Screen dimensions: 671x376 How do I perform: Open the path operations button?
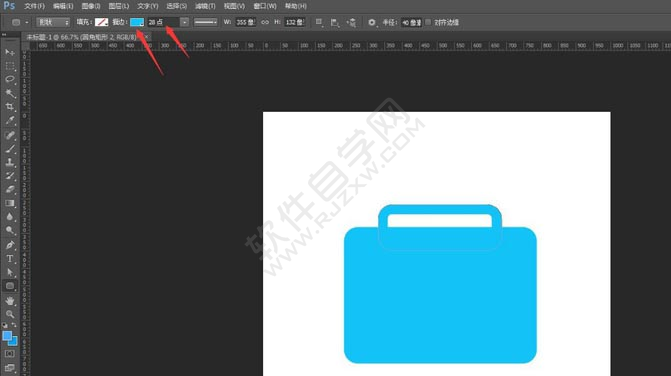319,22
